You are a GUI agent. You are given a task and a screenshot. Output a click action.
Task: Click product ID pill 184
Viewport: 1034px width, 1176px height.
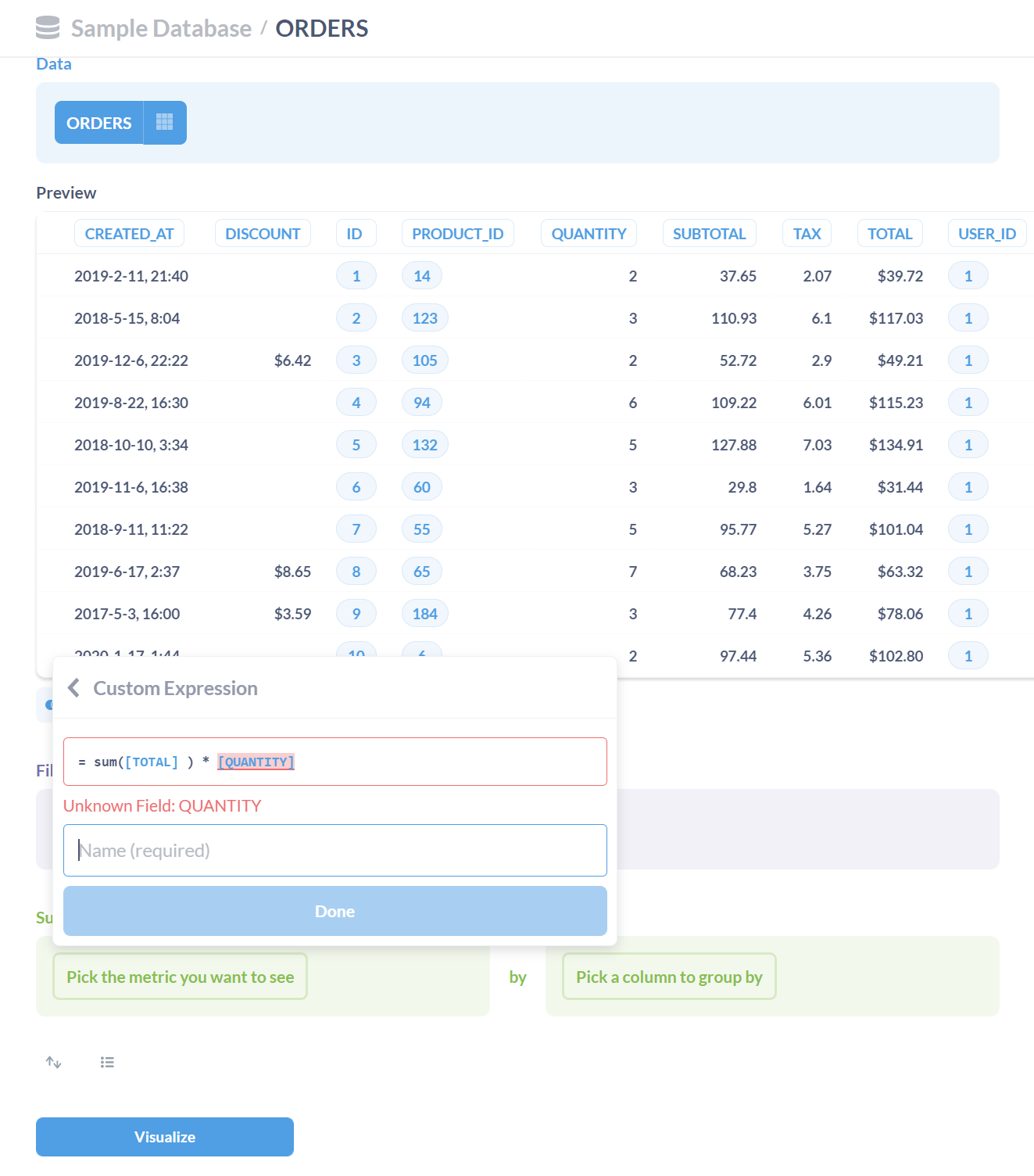425,614
